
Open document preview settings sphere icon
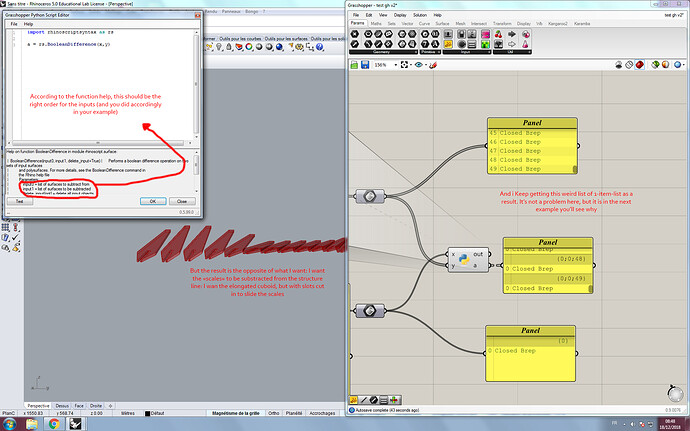(x=665, y=65)
